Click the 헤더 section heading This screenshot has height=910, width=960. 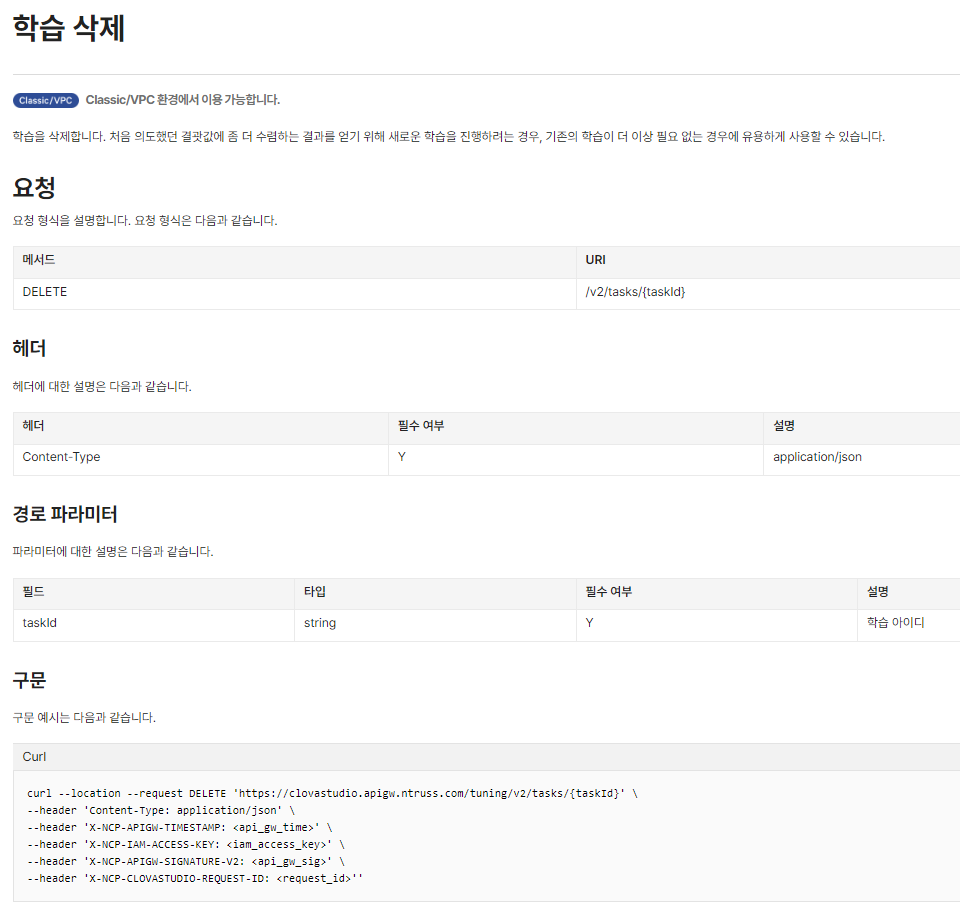[x=29, y=348]
